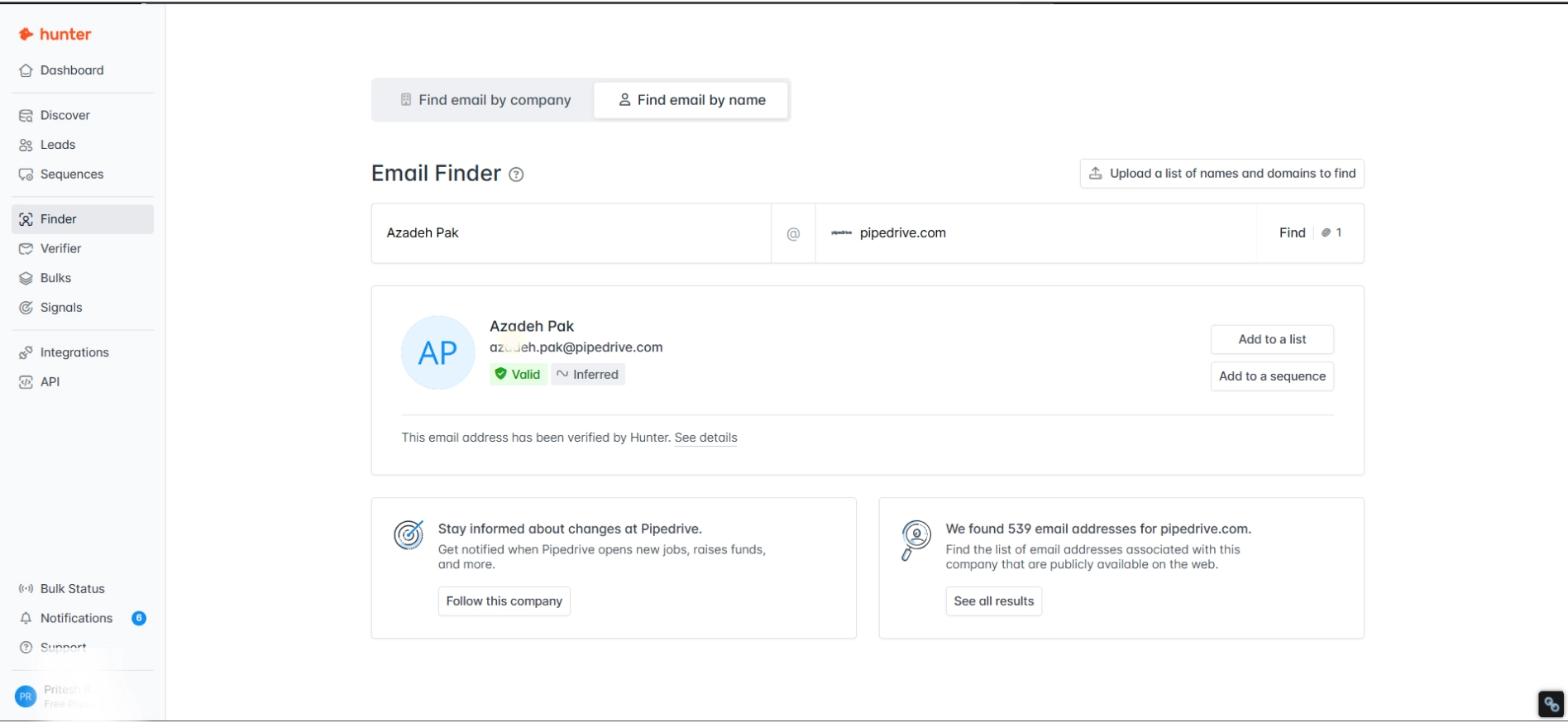This screenshot has height=723, width=1568.
Task: Open the PR user profile avatar
Action: [x=26, y=697]
